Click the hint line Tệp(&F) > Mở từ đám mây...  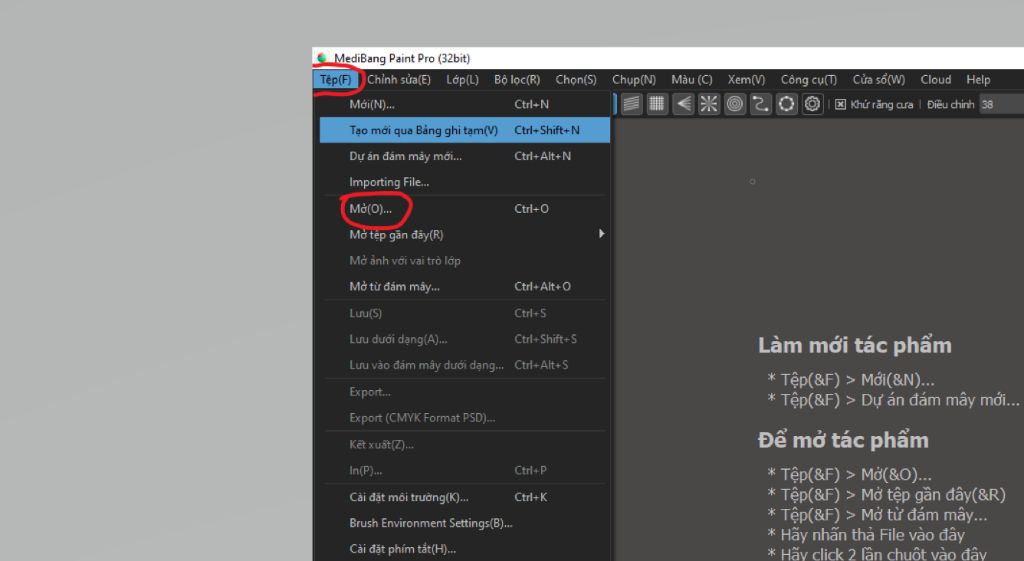pos(877,515)
